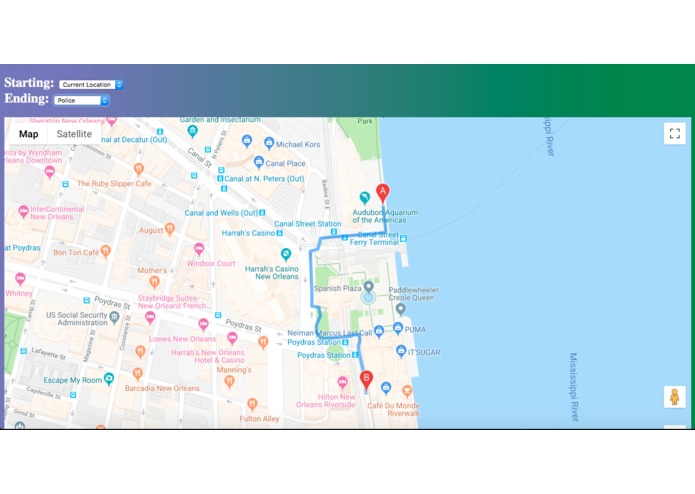Open the US Social Security Administration pin

click(114, 317)
